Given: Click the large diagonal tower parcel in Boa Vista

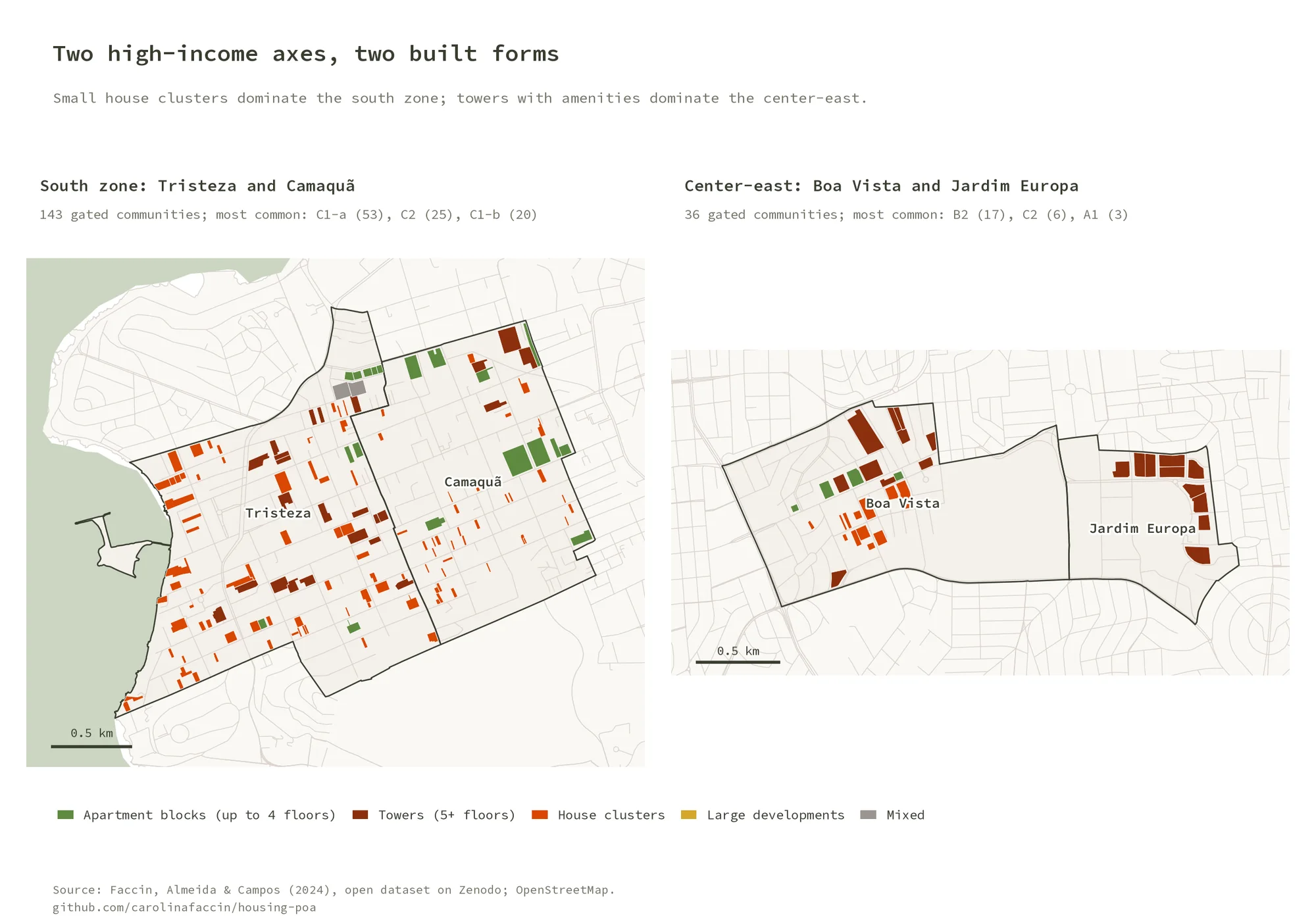Looking at the screenshot, I should [865, 432].
